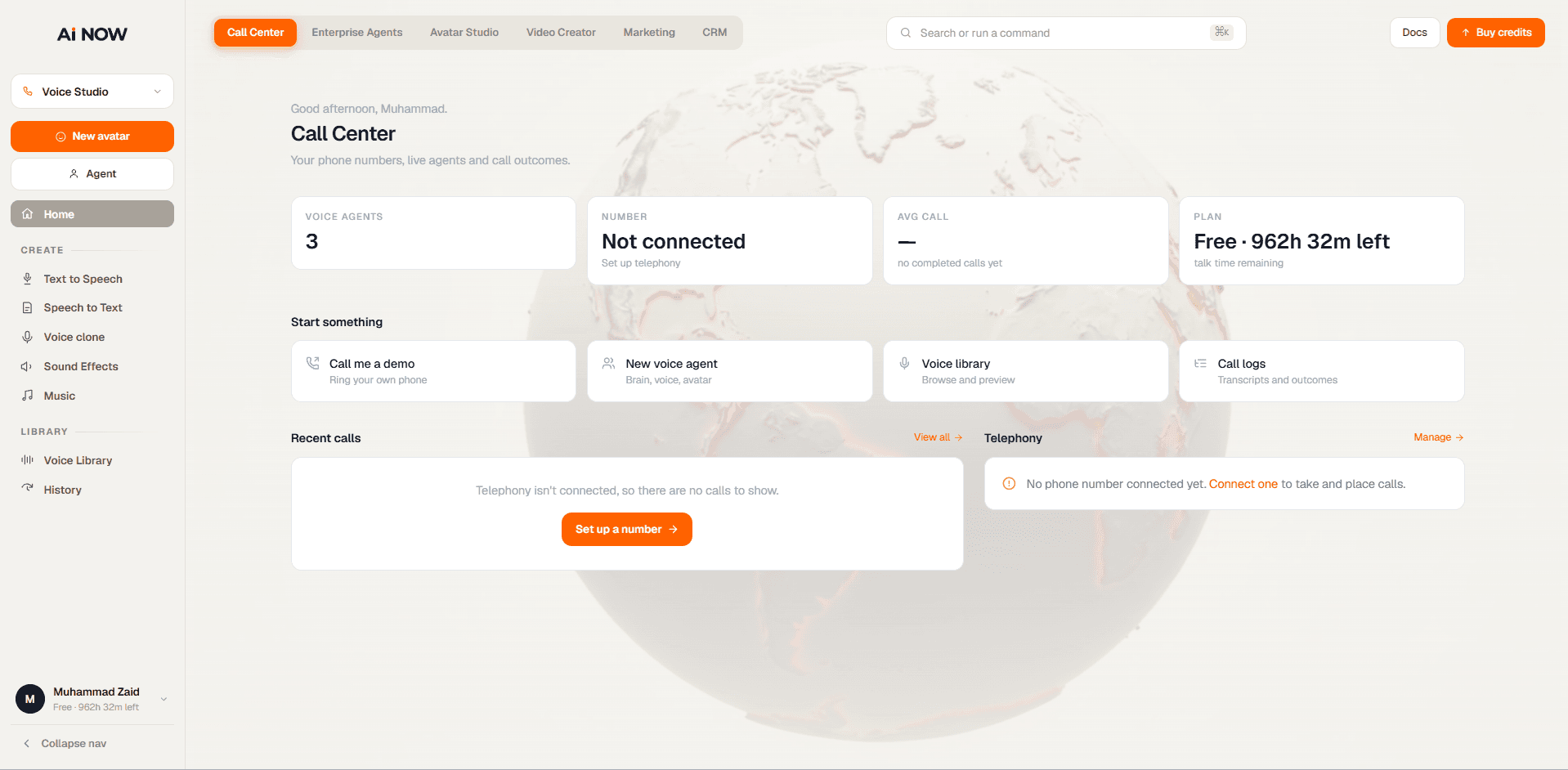Click the smiley icon on New avatar
The image size is (1568, 770).
coord(60,137)
